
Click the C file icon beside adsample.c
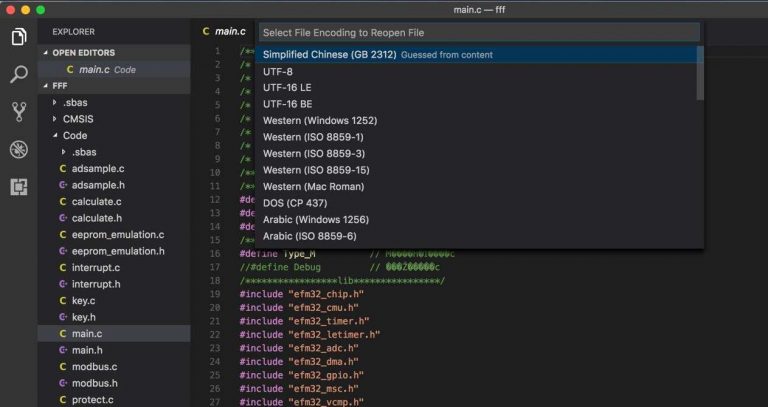pos(63,169)
